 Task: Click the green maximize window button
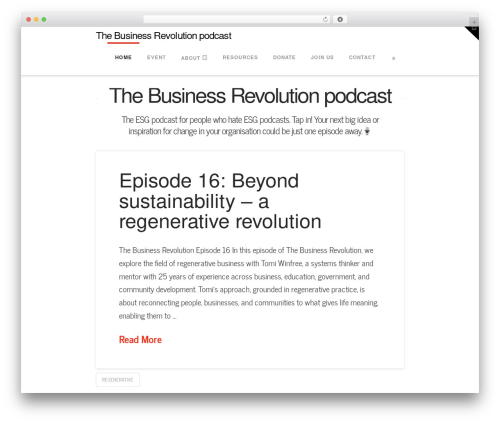tap(44, 19)
